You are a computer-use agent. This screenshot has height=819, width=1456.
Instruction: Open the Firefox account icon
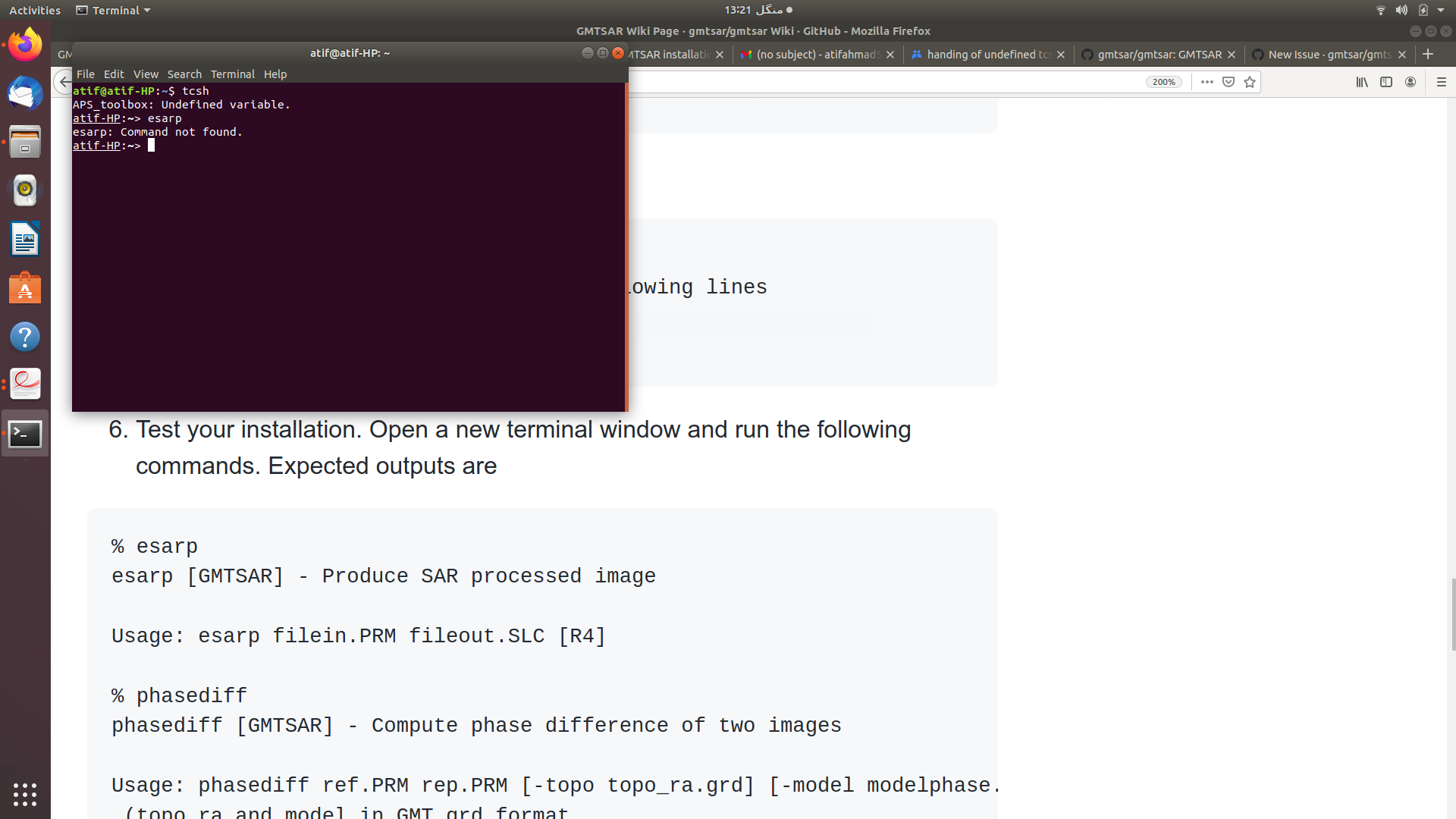pyautogui.click(x=1410, y=82)
